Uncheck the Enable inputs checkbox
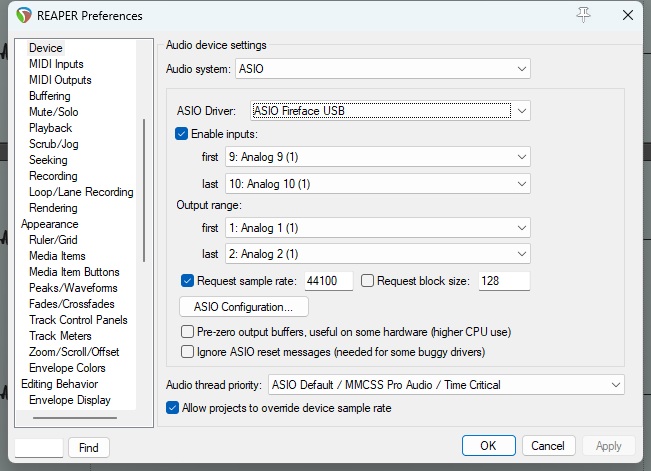 click(182, 134)
